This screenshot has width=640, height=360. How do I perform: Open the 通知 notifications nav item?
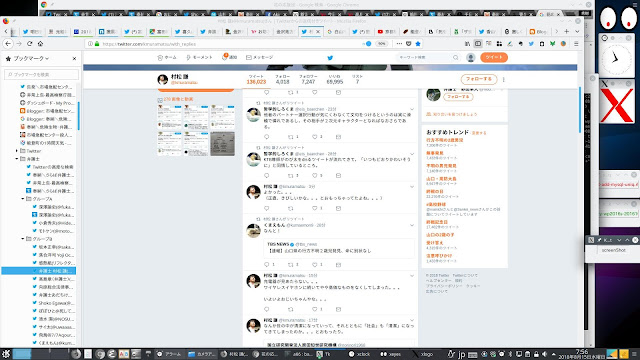point(229,57)
